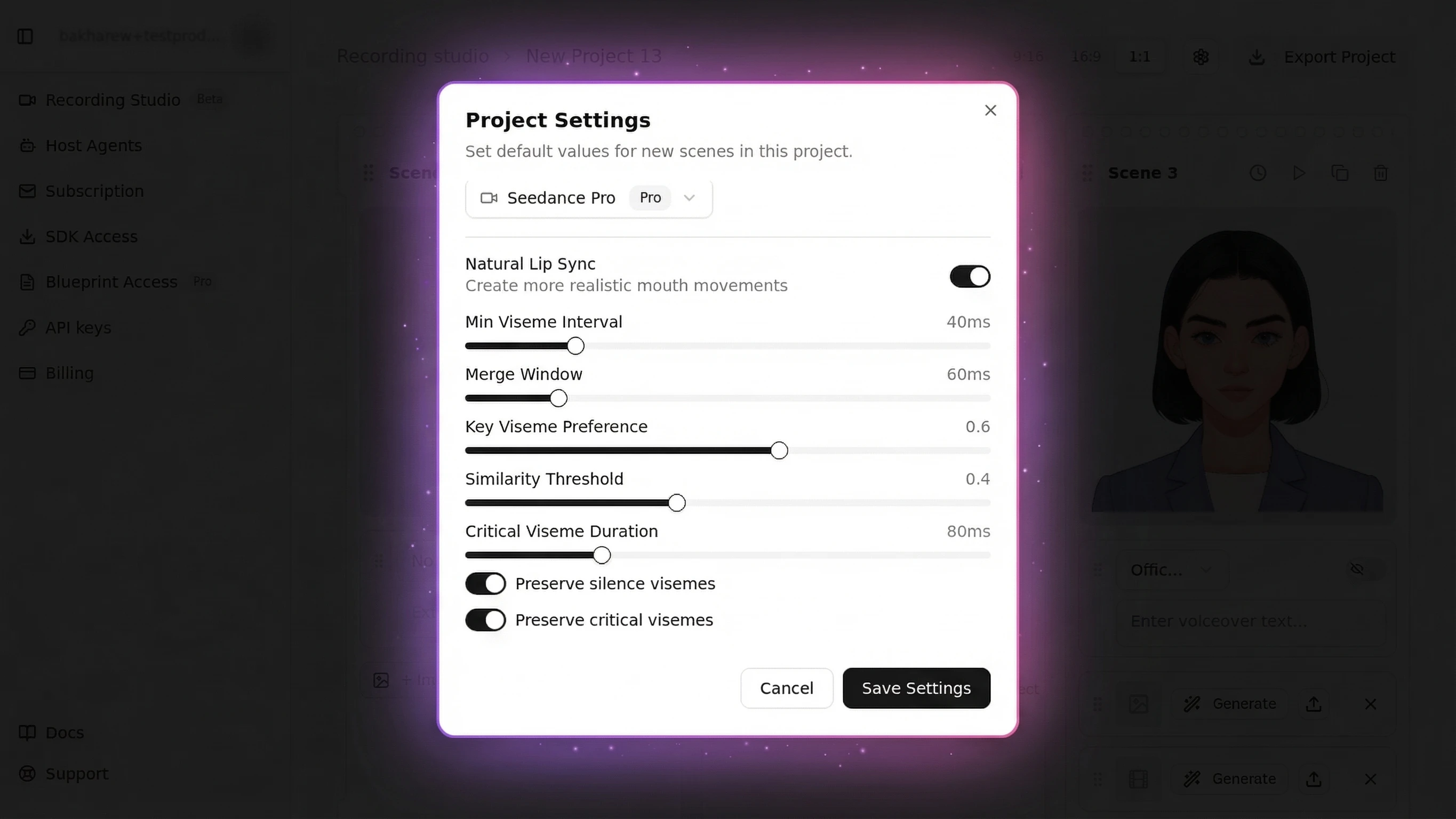1456x819 pixels.
Task: Open Export Project
Action: tap(1340, 57)
